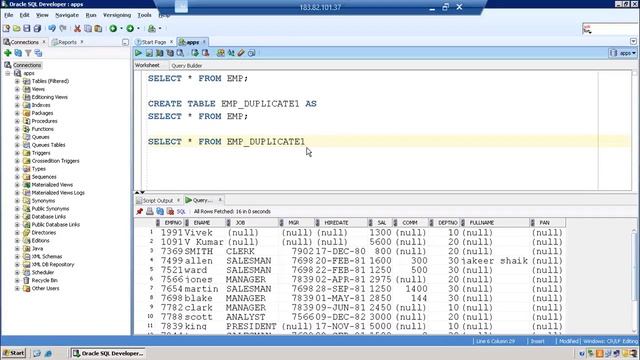Click the SQL Worksheet connection icon
The height and width of the screenshot is (360, 640).
[x=152, y=29]
